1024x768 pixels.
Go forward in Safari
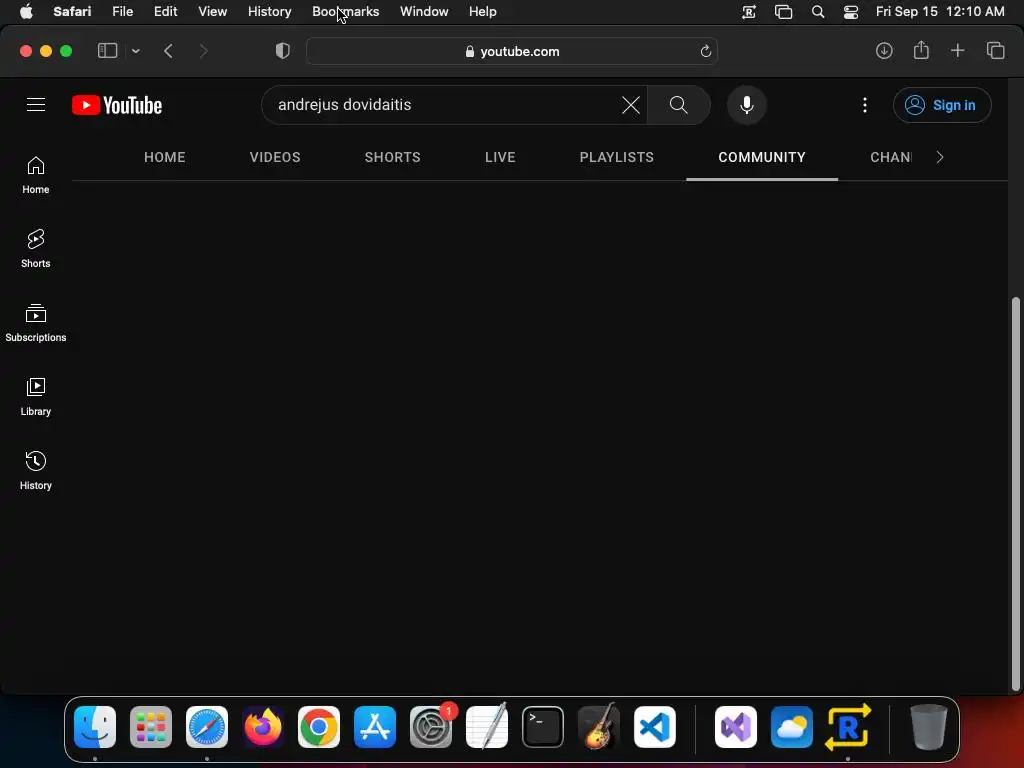[203, 51]
